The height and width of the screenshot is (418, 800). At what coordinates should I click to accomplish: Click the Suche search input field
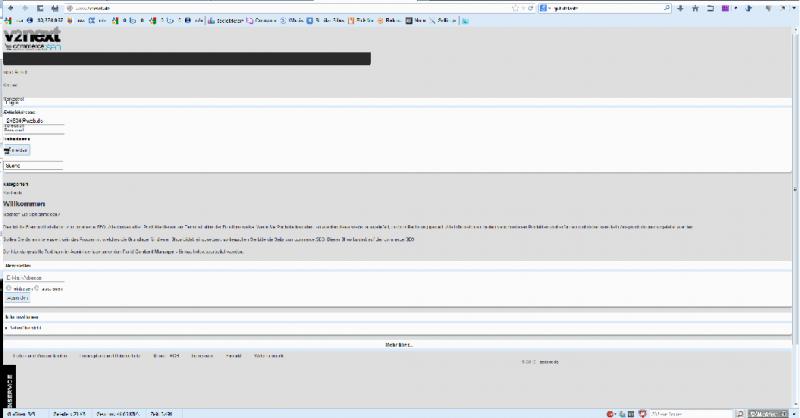[x=33, y=165]
